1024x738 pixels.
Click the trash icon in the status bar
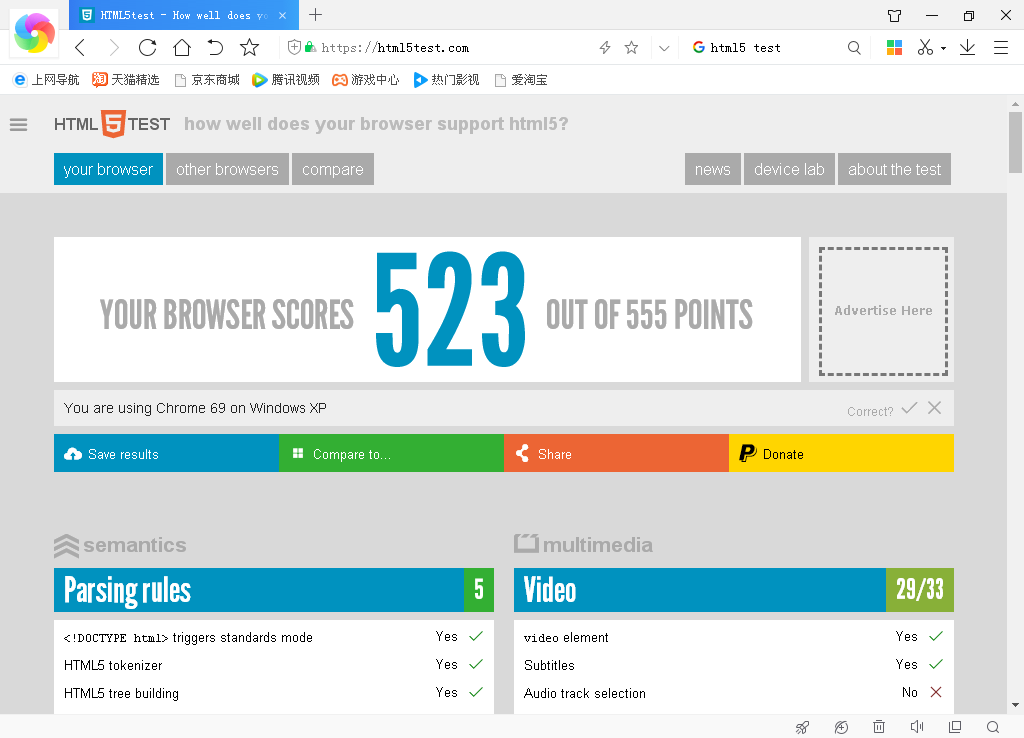point(879,727)
